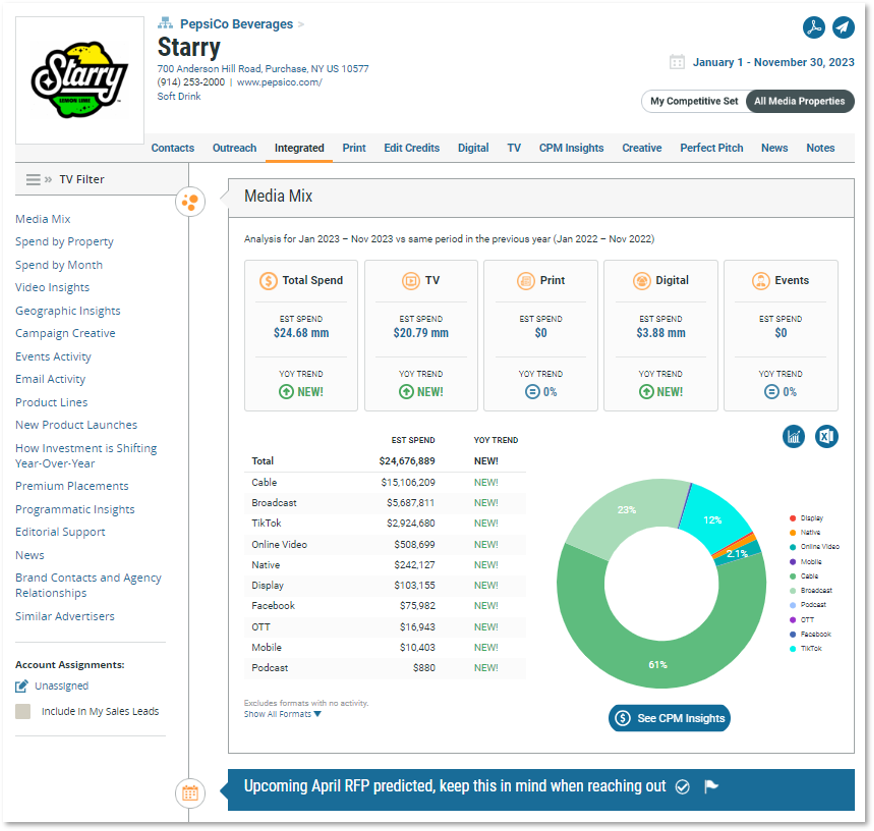874x831 pixels.
Task: Toggle the Broadcast legend entry
Action: click(811, 590)
